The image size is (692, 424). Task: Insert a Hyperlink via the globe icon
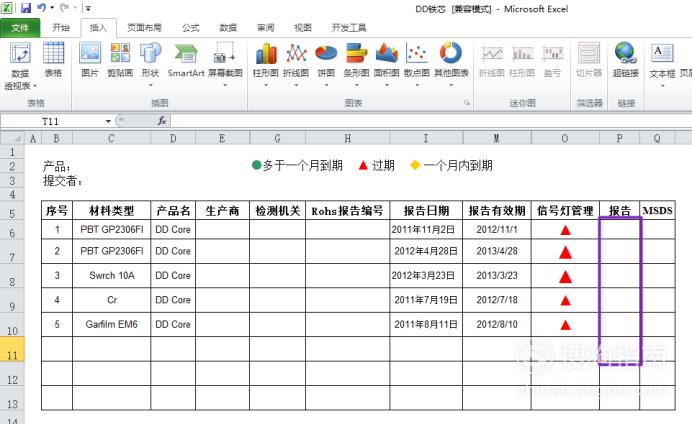click(625, 53)
